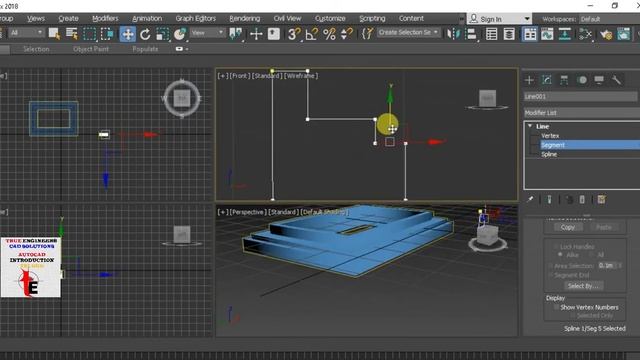Open Material Editor icon
This screenshot has height=360, width=640.
point(585,34)
